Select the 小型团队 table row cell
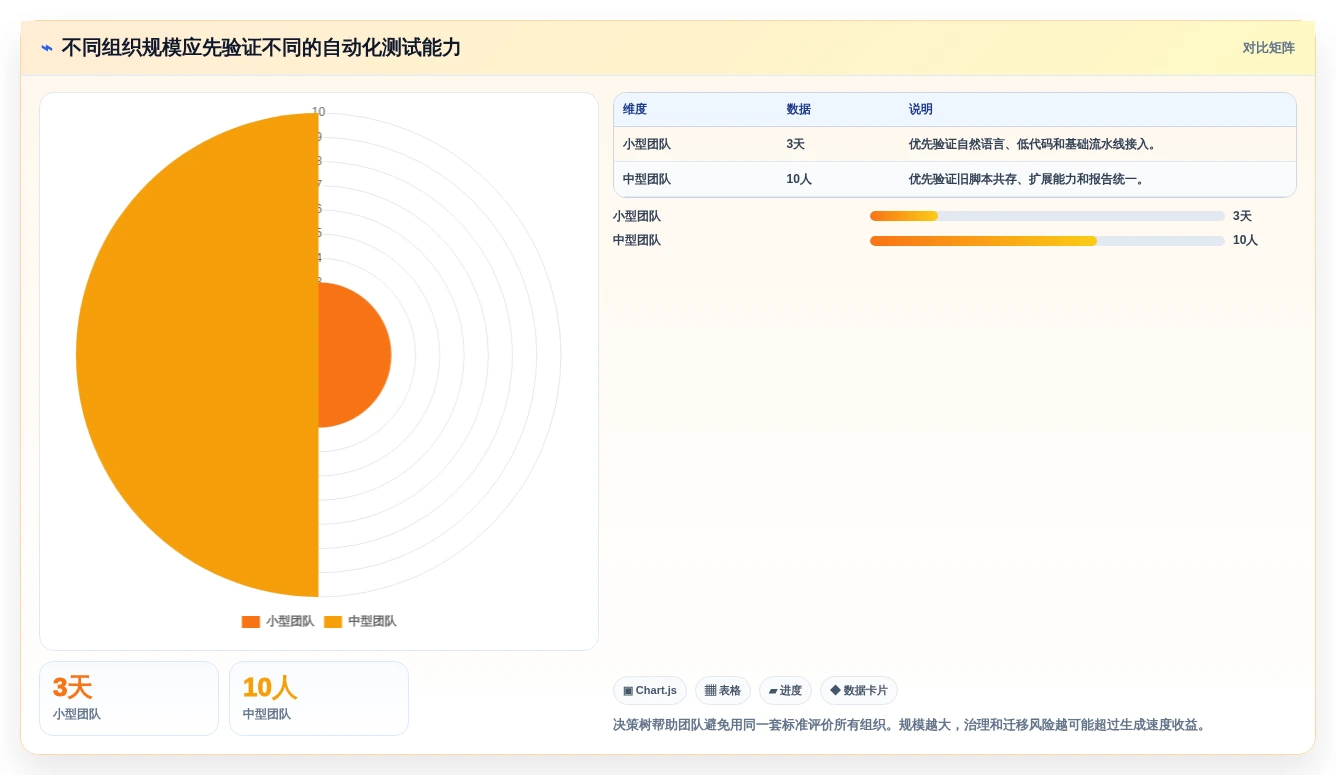 click(647, 144)
